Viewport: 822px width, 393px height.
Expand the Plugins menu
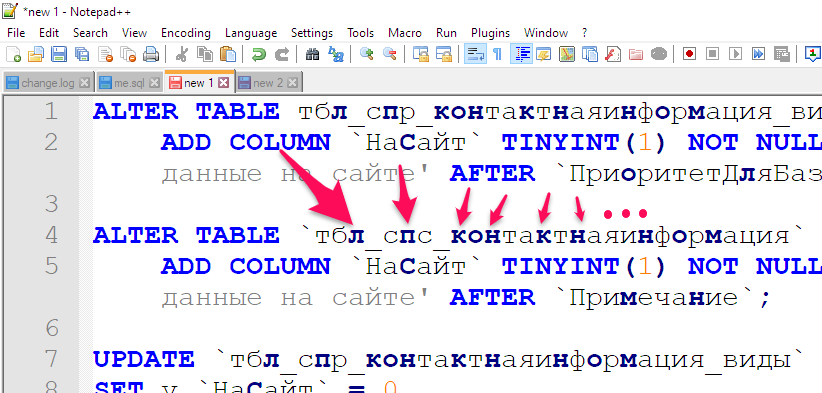click(490, 33)
